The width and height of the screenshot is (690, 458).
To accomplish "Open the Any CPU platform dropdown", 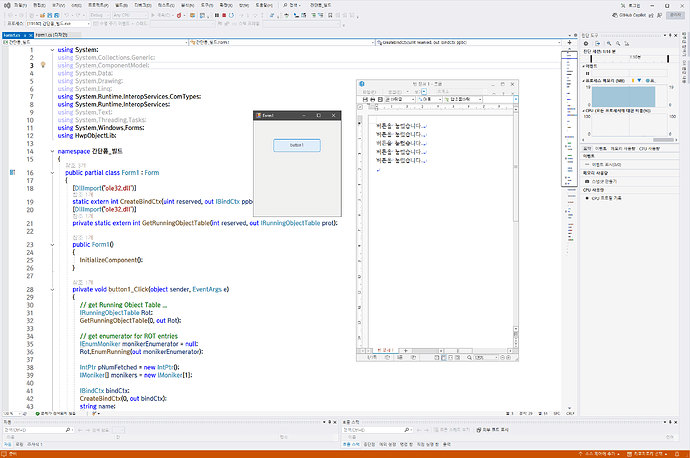I will pos(130,15).
